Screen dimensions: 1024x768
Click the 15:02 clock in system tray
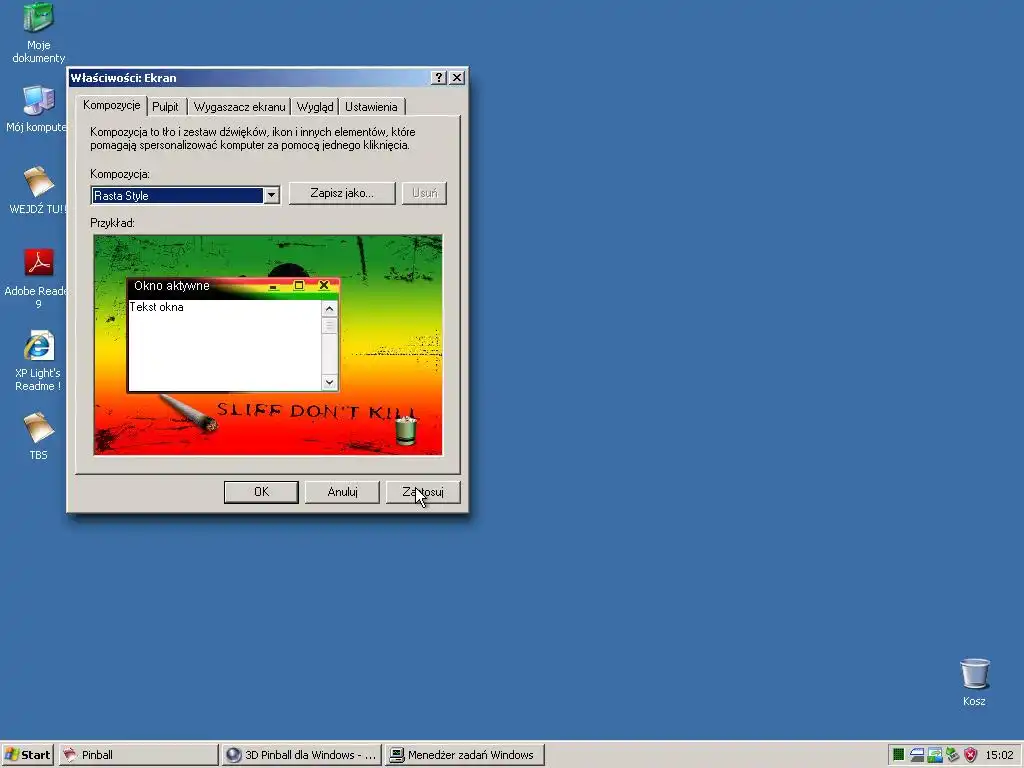click(x=999, y=755)
